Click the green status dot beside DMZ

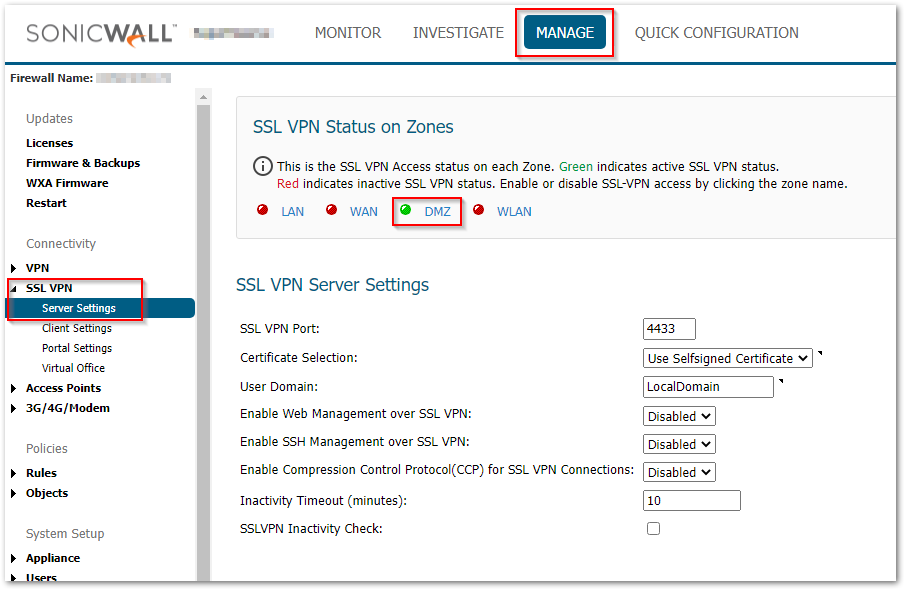tap(406, 210)
